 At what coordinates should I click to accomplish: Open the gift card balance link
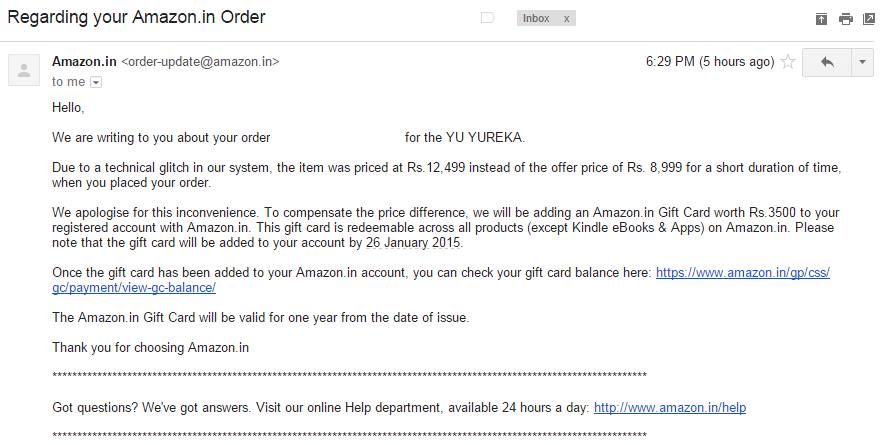point(742,272)
